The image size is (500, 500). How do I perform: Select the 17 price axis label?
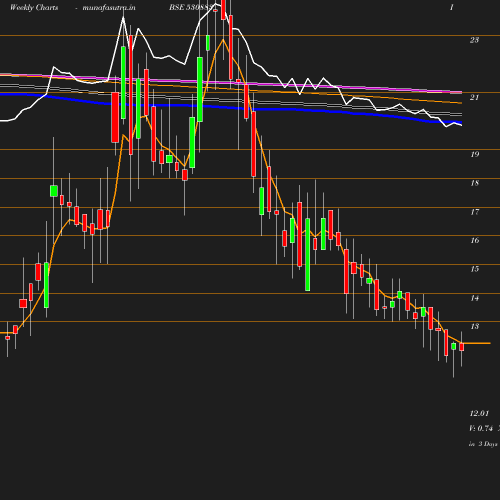475,212
